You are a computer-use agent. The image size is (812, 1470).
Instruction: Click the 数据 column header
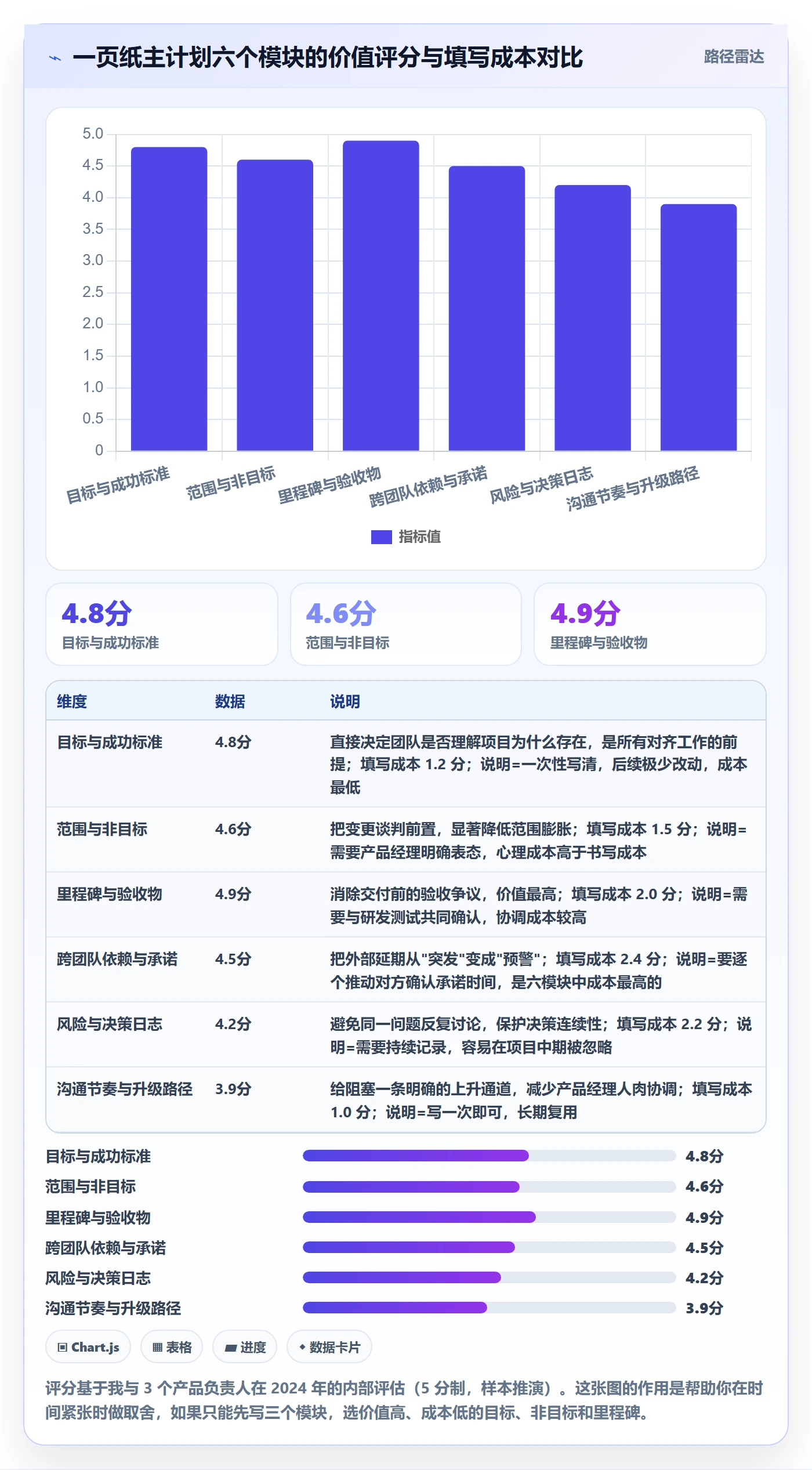coord(230,701)
